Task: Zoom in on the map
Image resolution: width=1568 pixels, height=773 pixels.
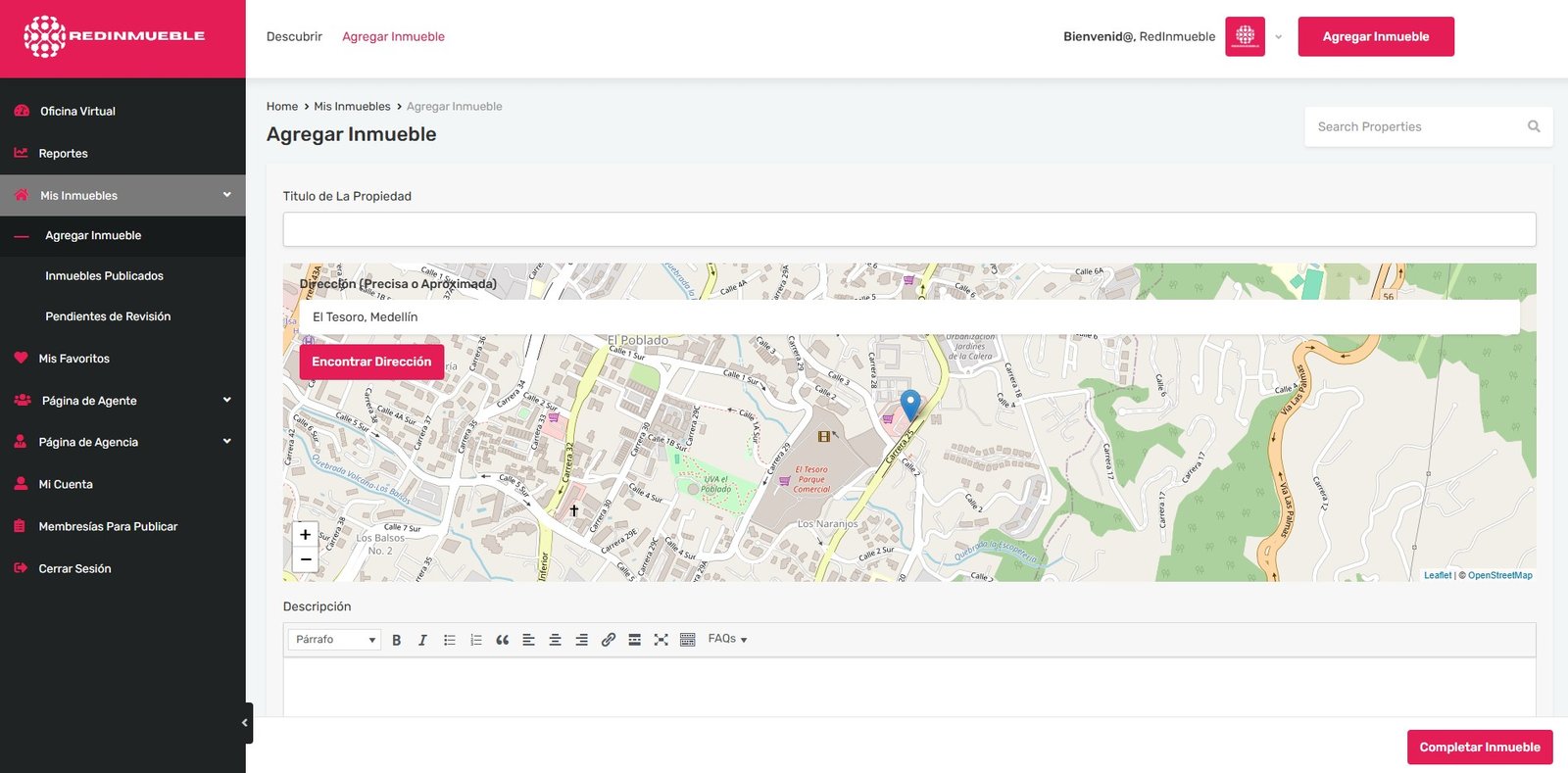Action: [306, 535]
